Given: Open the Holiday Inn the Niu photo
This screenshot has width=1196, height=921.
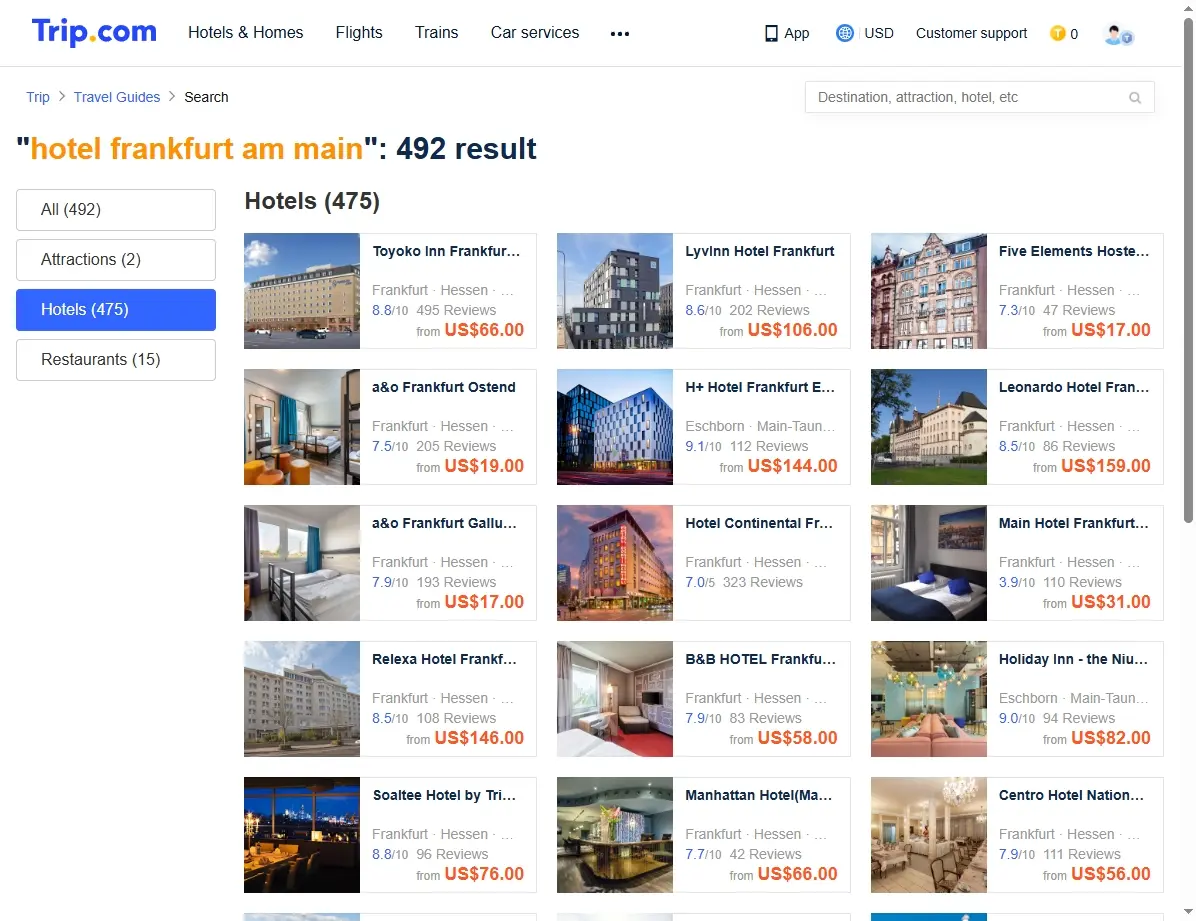Looking at the screenshot, I should coord(928,699).
